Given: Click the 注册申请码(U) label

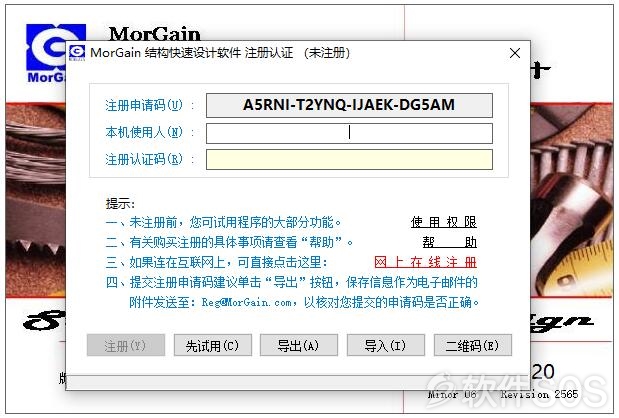Looking at the screenshot, I should (144, 105).
